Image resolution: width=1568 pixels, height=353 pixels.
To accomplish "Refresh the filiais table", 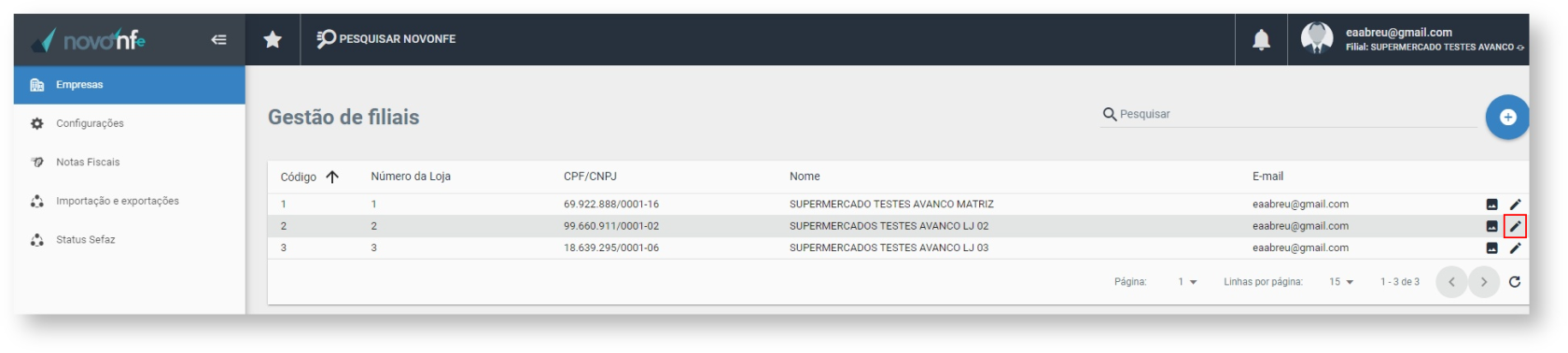I will (1514, 282).
